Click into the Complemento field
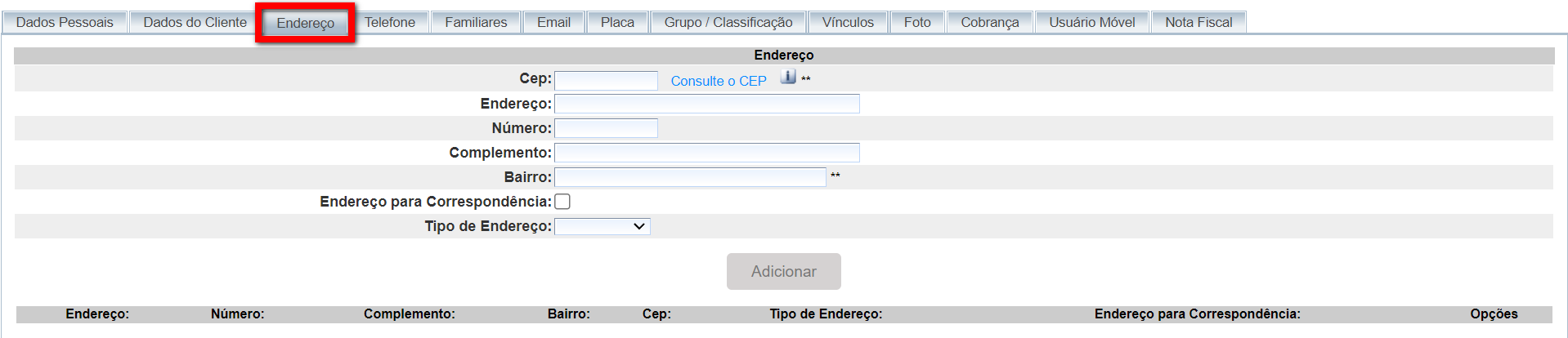Screen dimensions: 1568x338 pos(707,153)
